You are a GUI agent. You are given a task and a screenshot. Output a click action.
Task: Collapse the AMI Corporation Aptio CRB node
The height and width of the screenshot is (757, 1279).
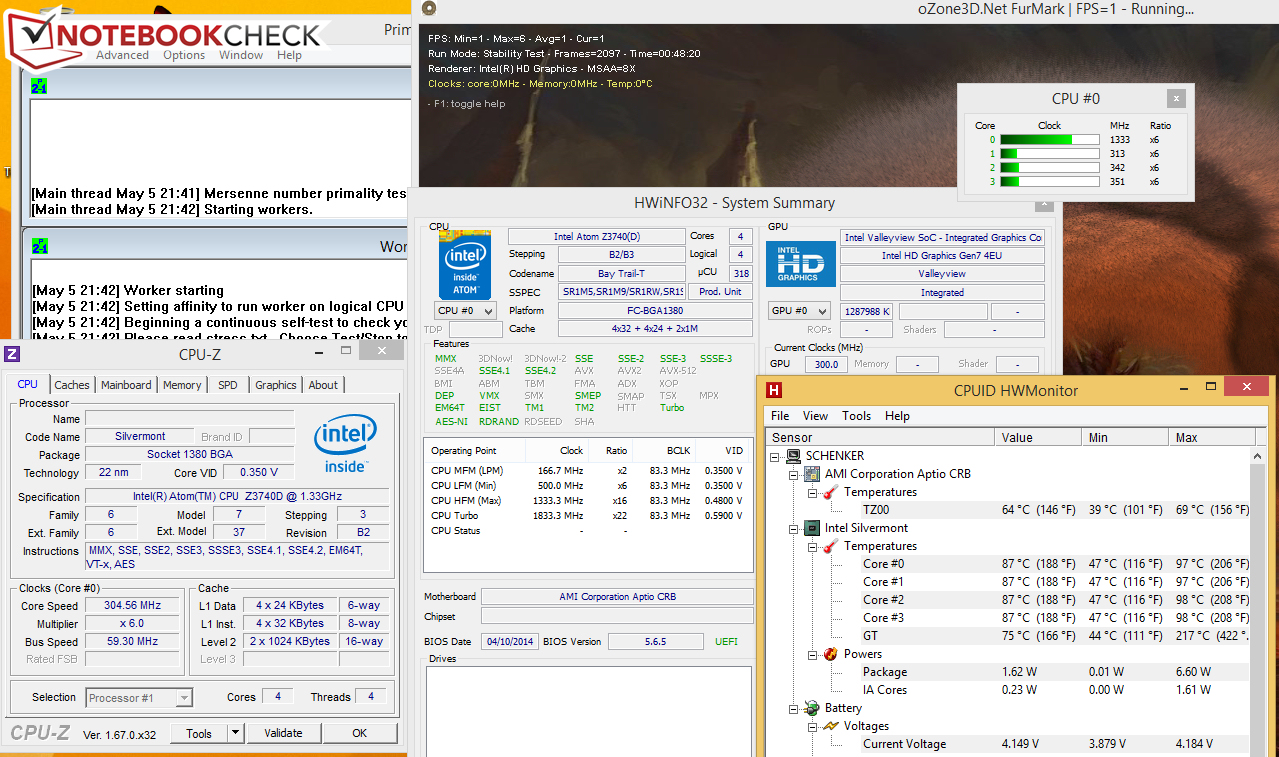click(793, 474)
